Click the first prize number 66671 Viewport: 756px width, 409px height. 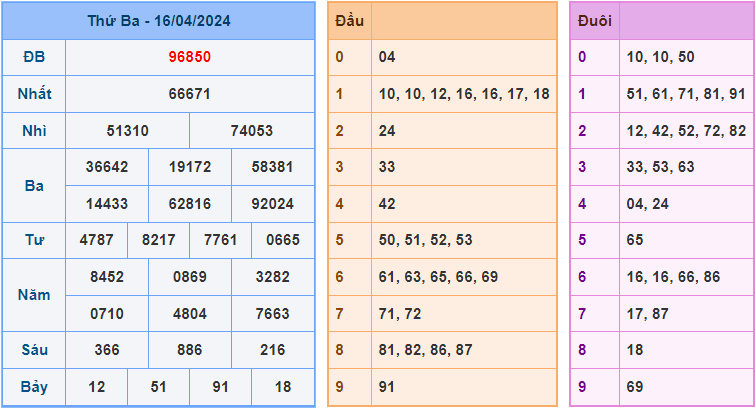189,94
